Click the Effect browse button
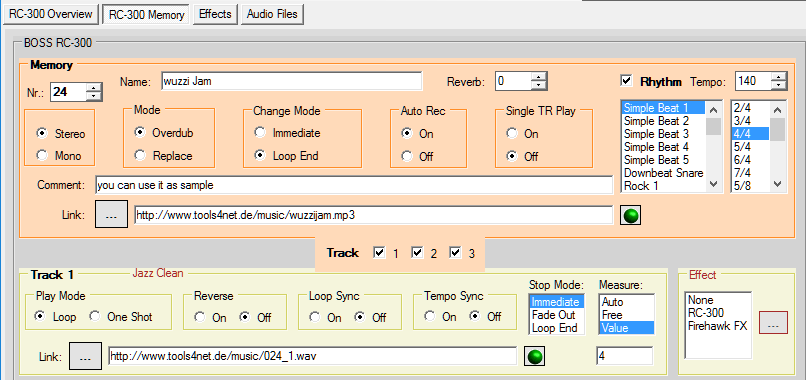Image resolution: width=806 pixels, height=380 pixels. pyautogui.click(x=773, y=322)
